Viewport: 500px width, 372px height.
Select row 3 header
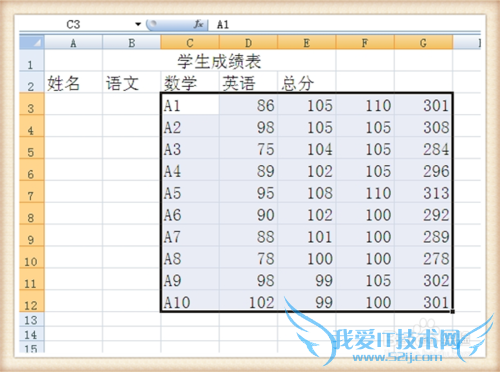32,104
